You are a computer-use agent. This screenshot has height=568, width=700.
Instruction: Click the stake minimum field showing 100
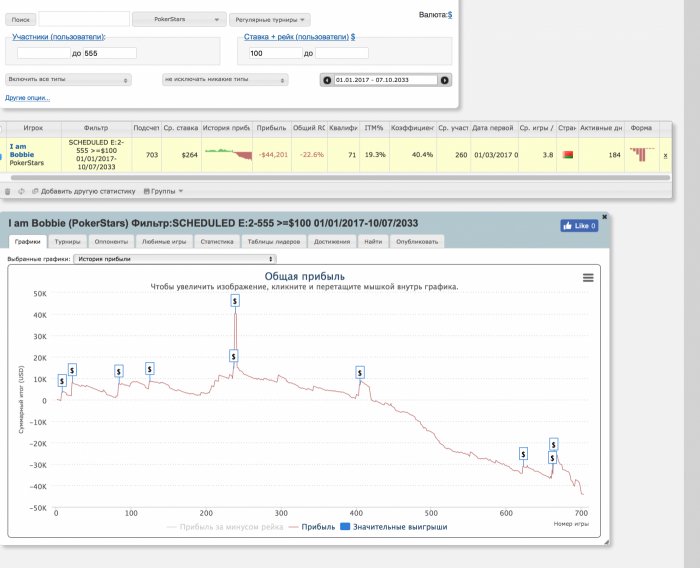click(x=275, y=53)
